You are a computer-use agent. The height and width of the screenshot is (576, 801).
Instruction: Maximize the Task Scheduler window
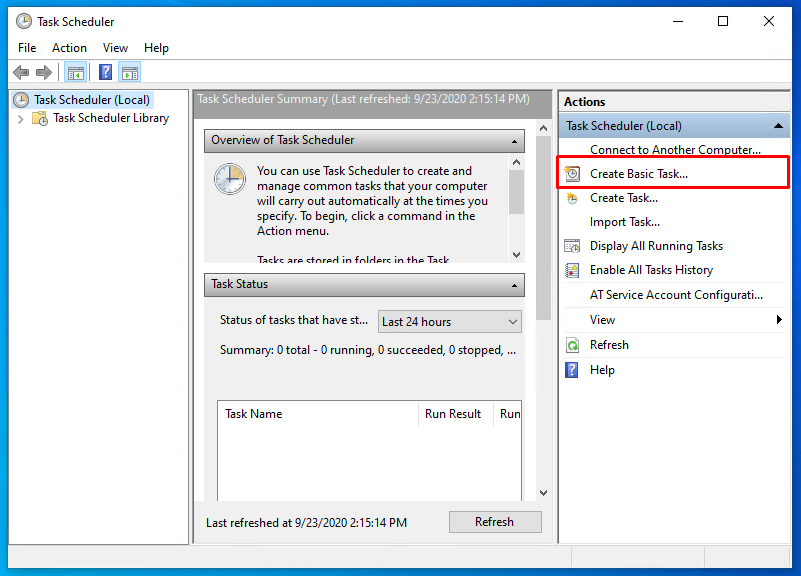coord(723,21)
